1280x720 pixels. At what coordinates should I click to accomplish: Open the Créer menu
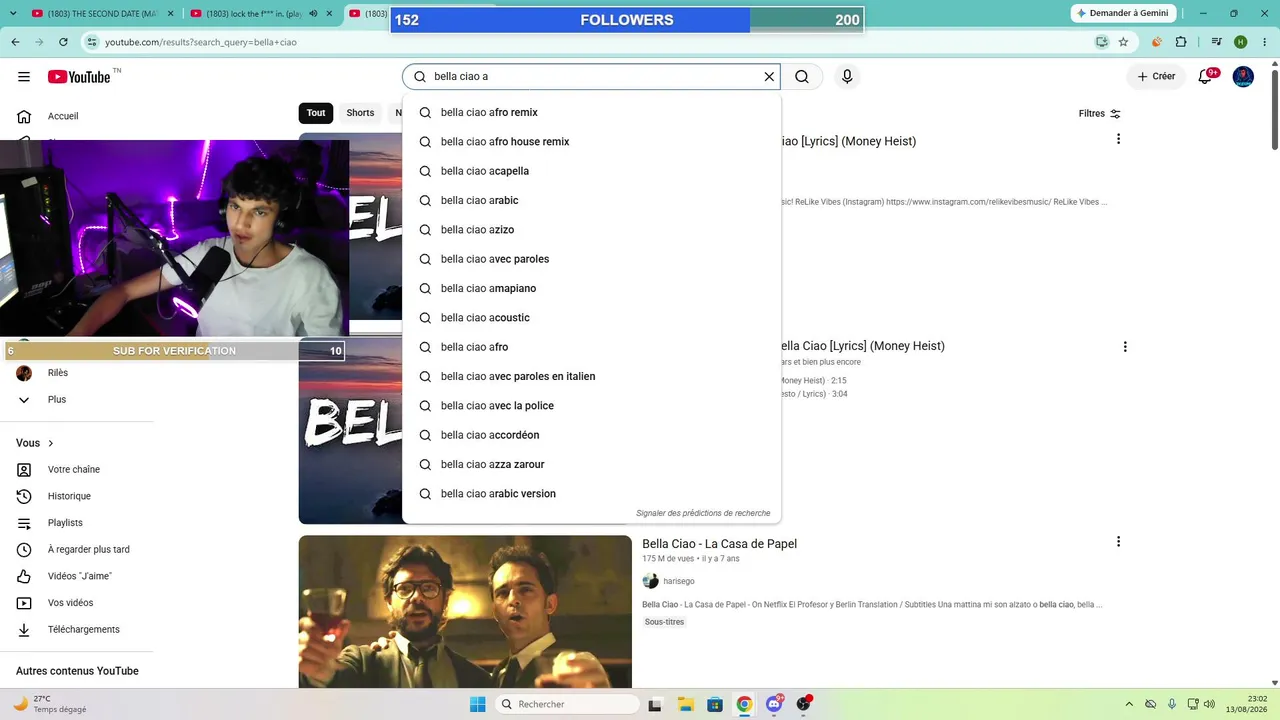coord(1156,77)
